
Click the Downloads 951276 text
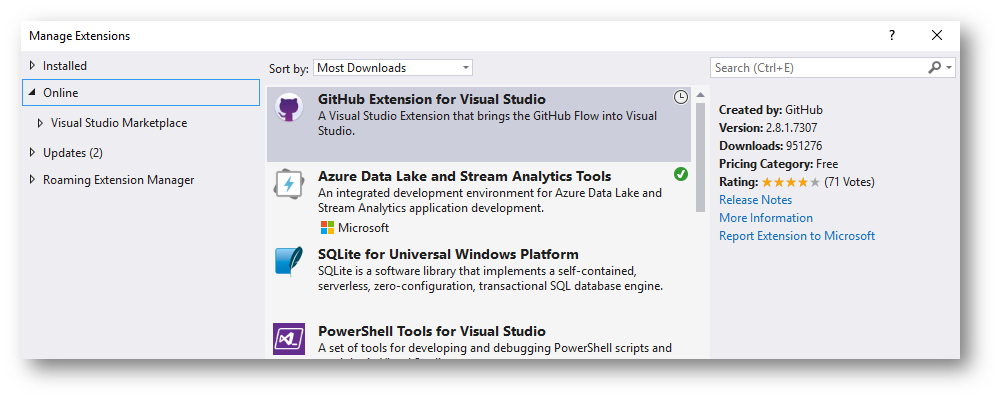point(771,146)
